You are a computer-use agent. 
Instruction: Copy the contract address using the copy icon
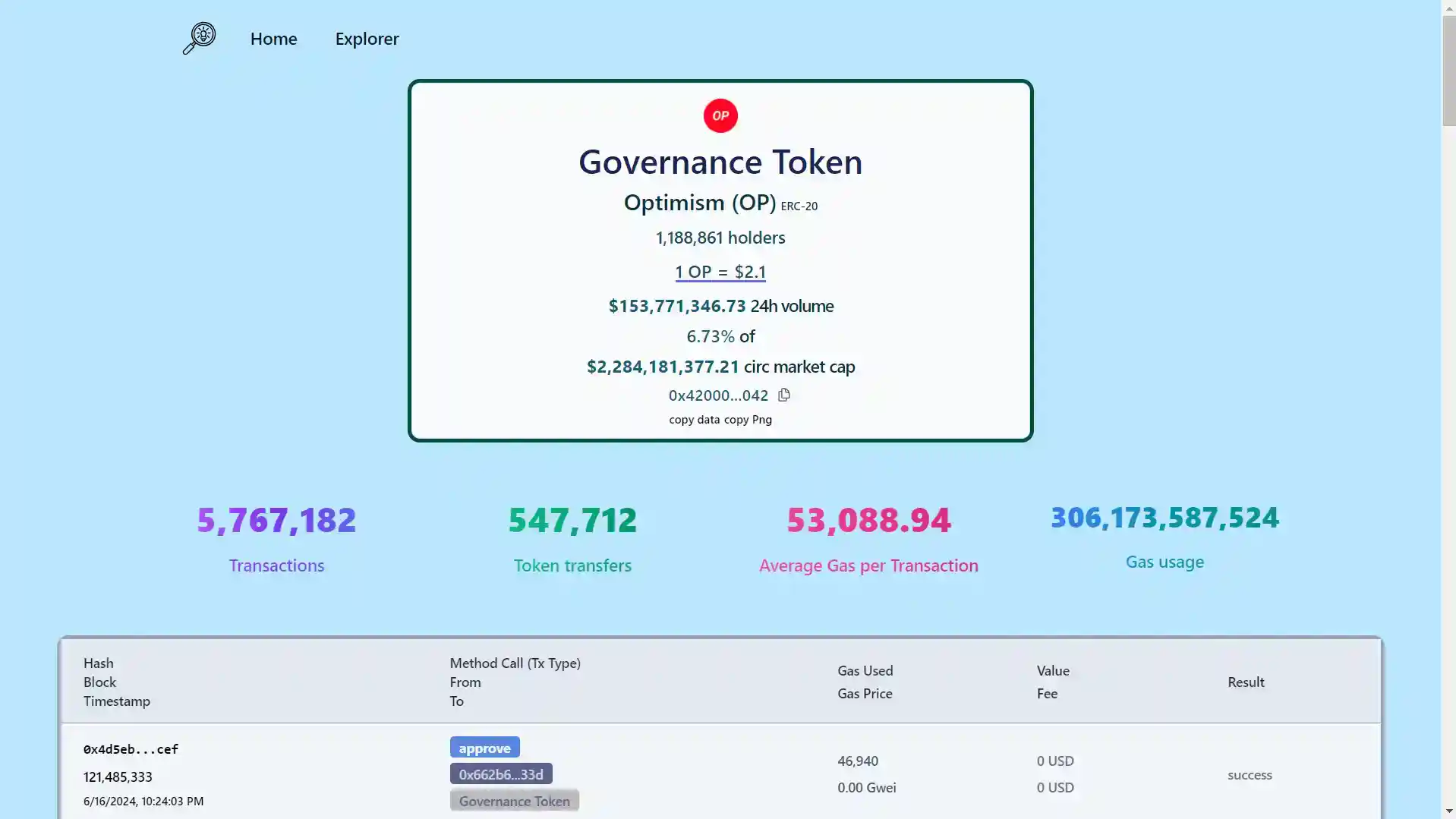tap(783, 395)
